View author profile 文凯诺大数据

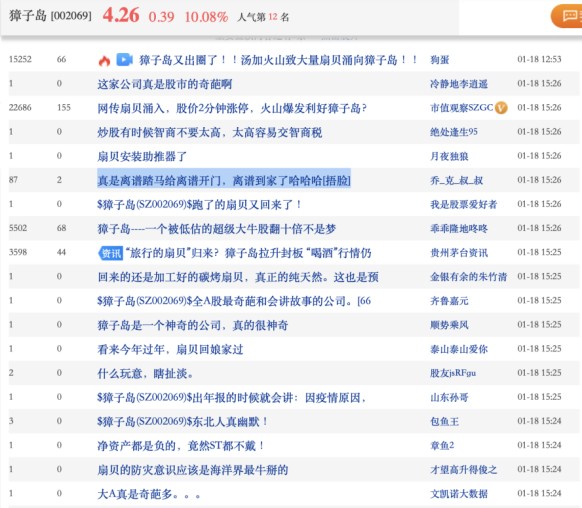[x=459, y=494]
